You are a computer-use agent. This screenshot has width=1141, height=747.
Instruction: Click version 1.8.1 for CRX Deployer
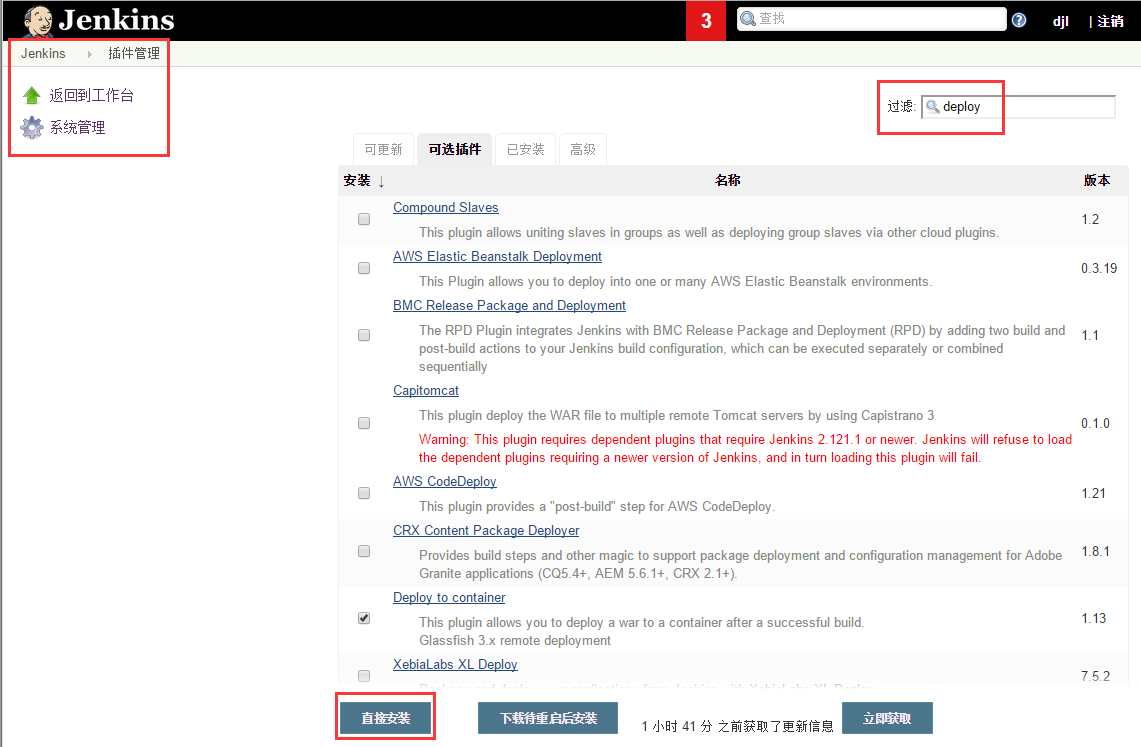pos(1095,551)
